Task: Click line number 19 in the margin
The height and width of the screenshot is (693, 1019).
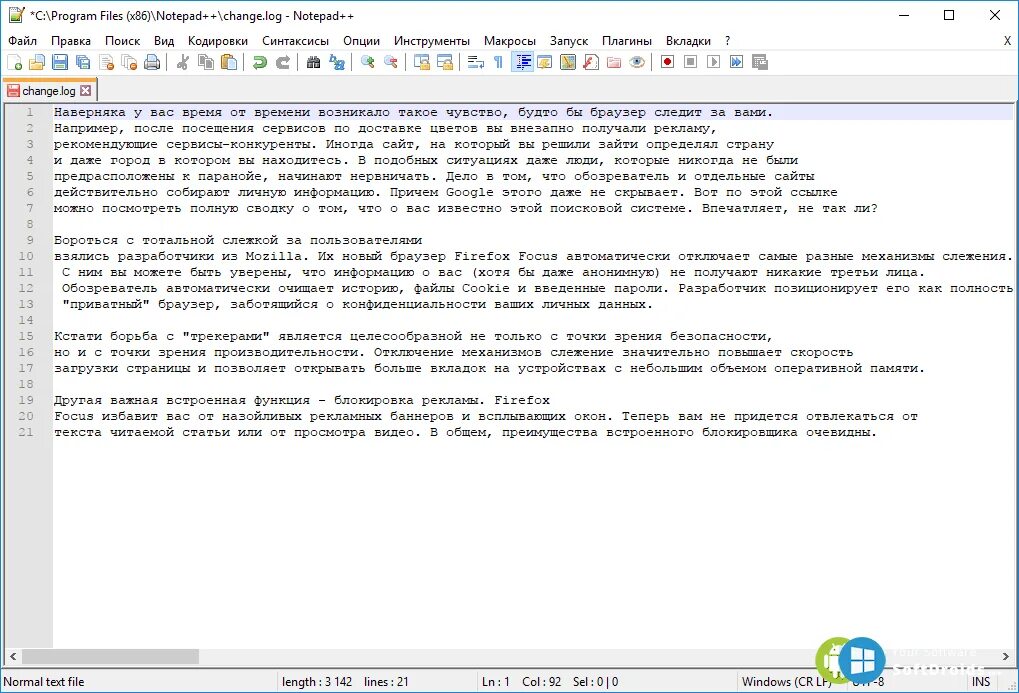Action: (x=26, y=400)
